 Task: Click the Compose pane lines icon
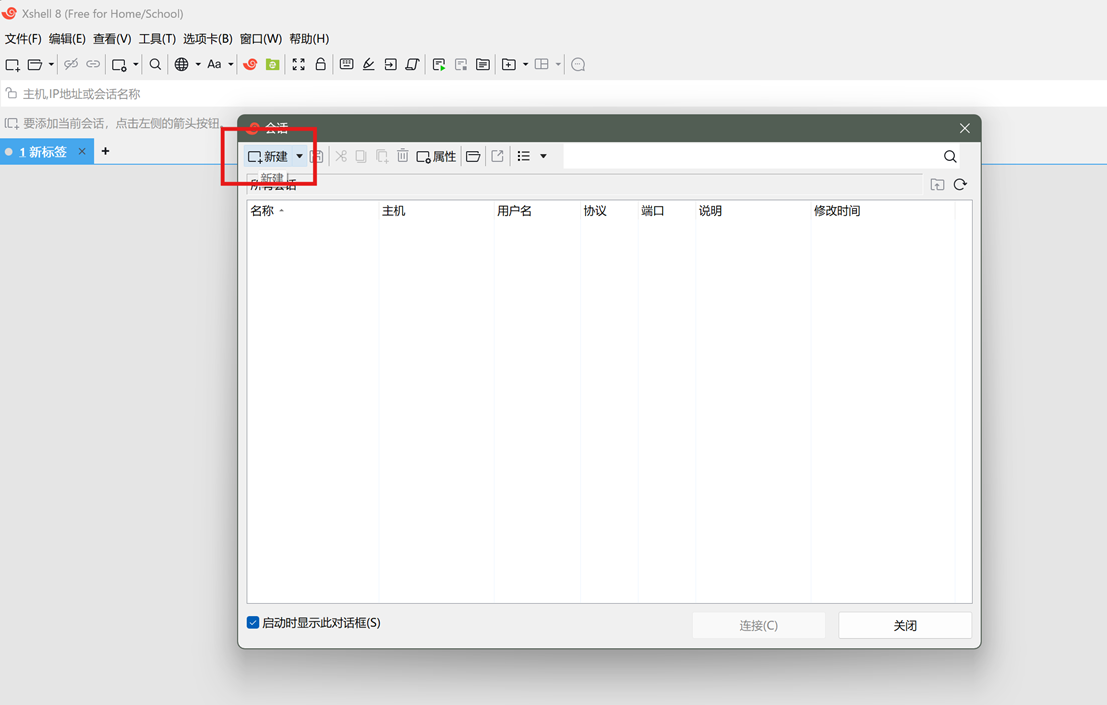(x=483, y=65)
